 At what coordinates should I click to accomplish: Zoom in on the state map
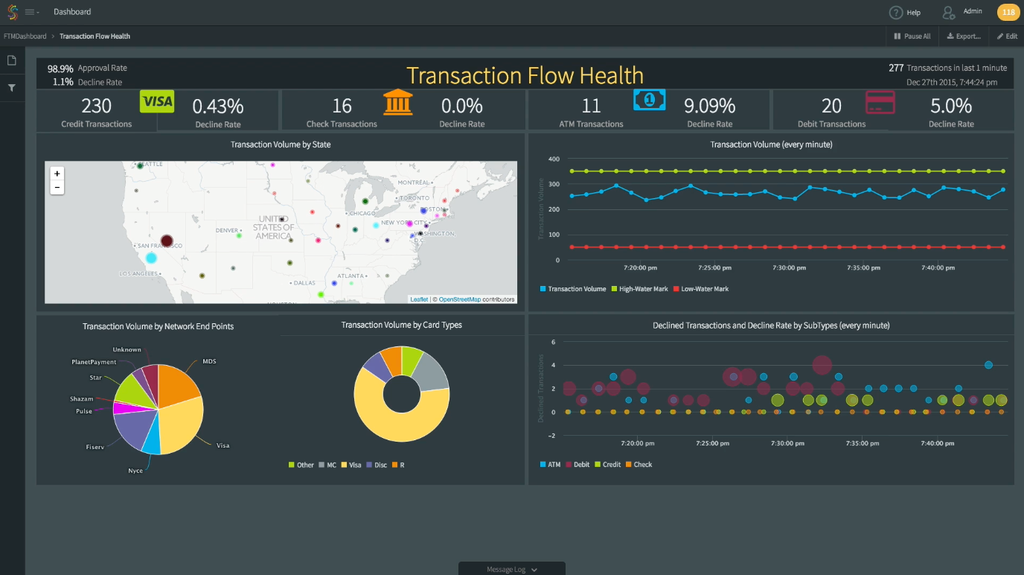pyautogui.click(x=57, y=173)
